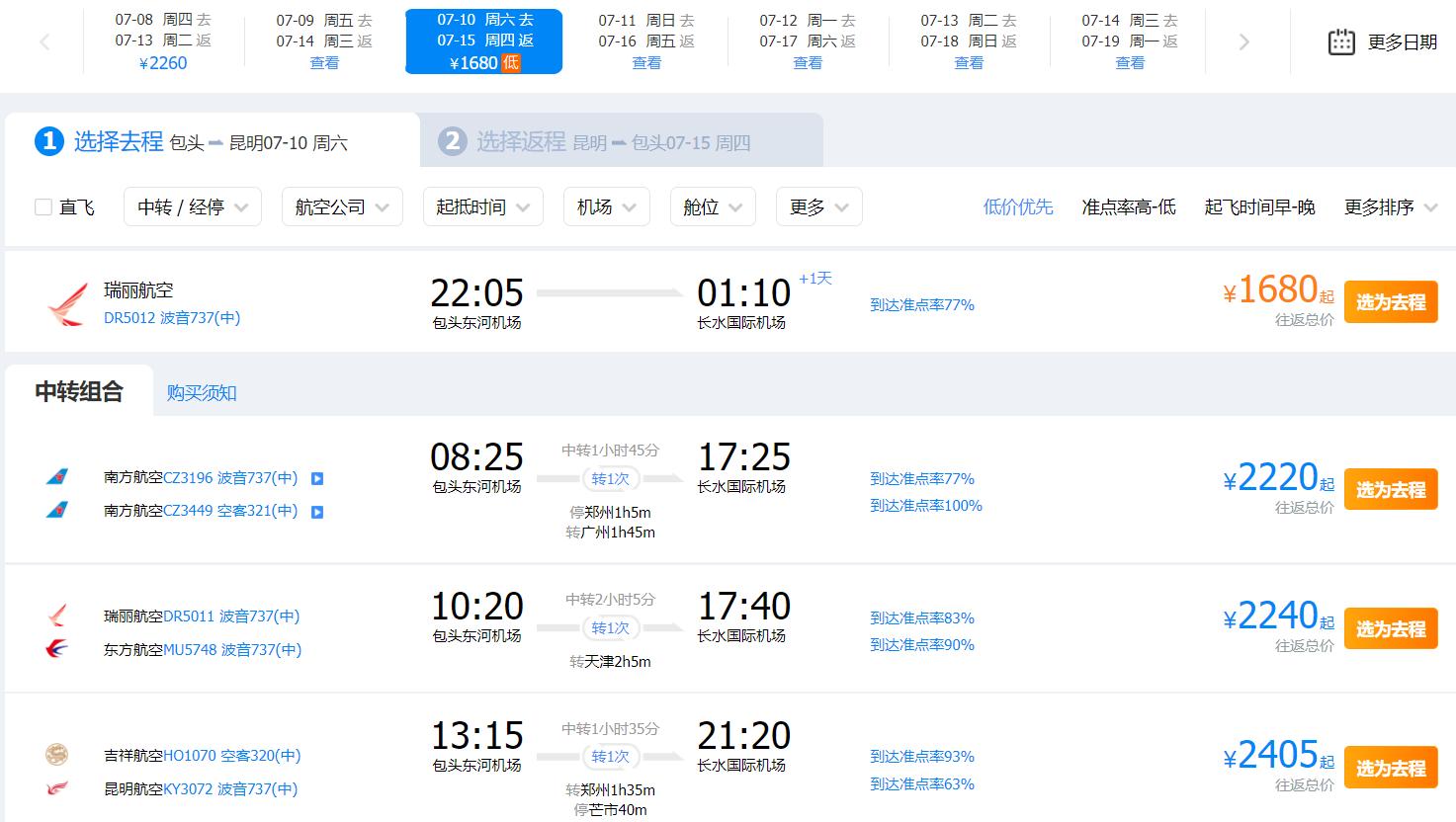Enable the 直飞 direct flight checkbox
Viewport: 1456px width, 822px height.
[43, 206]
